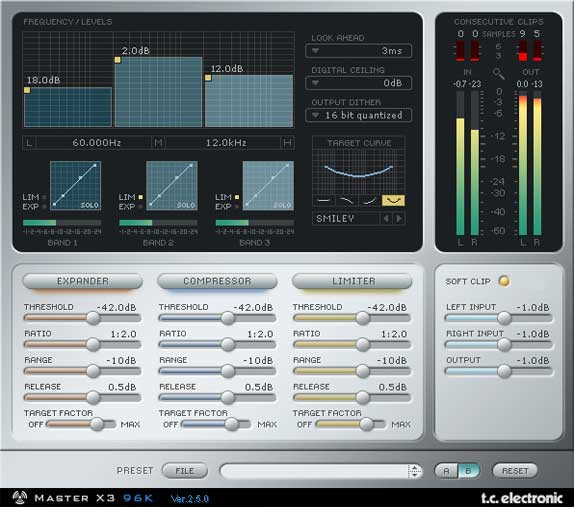Click the Left Input slider knob
Viewport: 574px width, 507px height.
[504, 318]
